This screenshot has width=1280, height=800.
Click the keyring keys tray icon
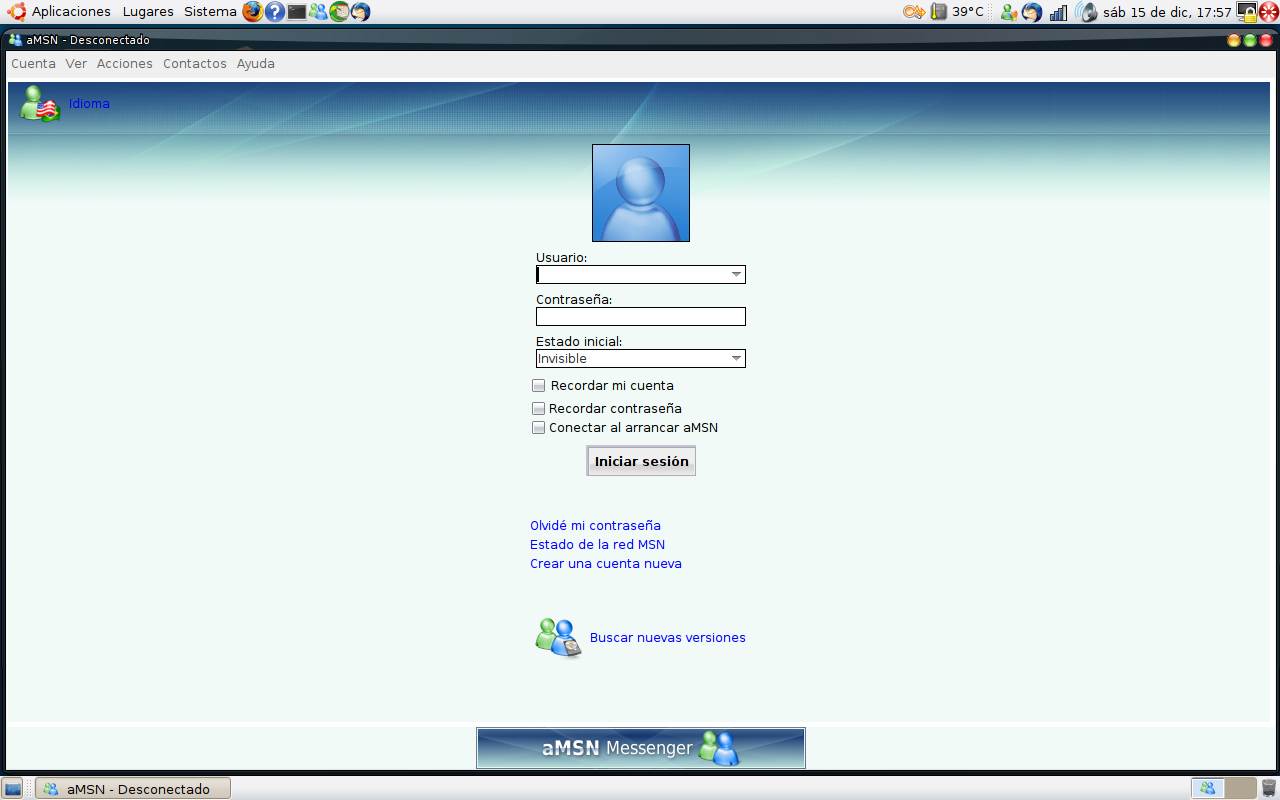(x=914, y=12)
